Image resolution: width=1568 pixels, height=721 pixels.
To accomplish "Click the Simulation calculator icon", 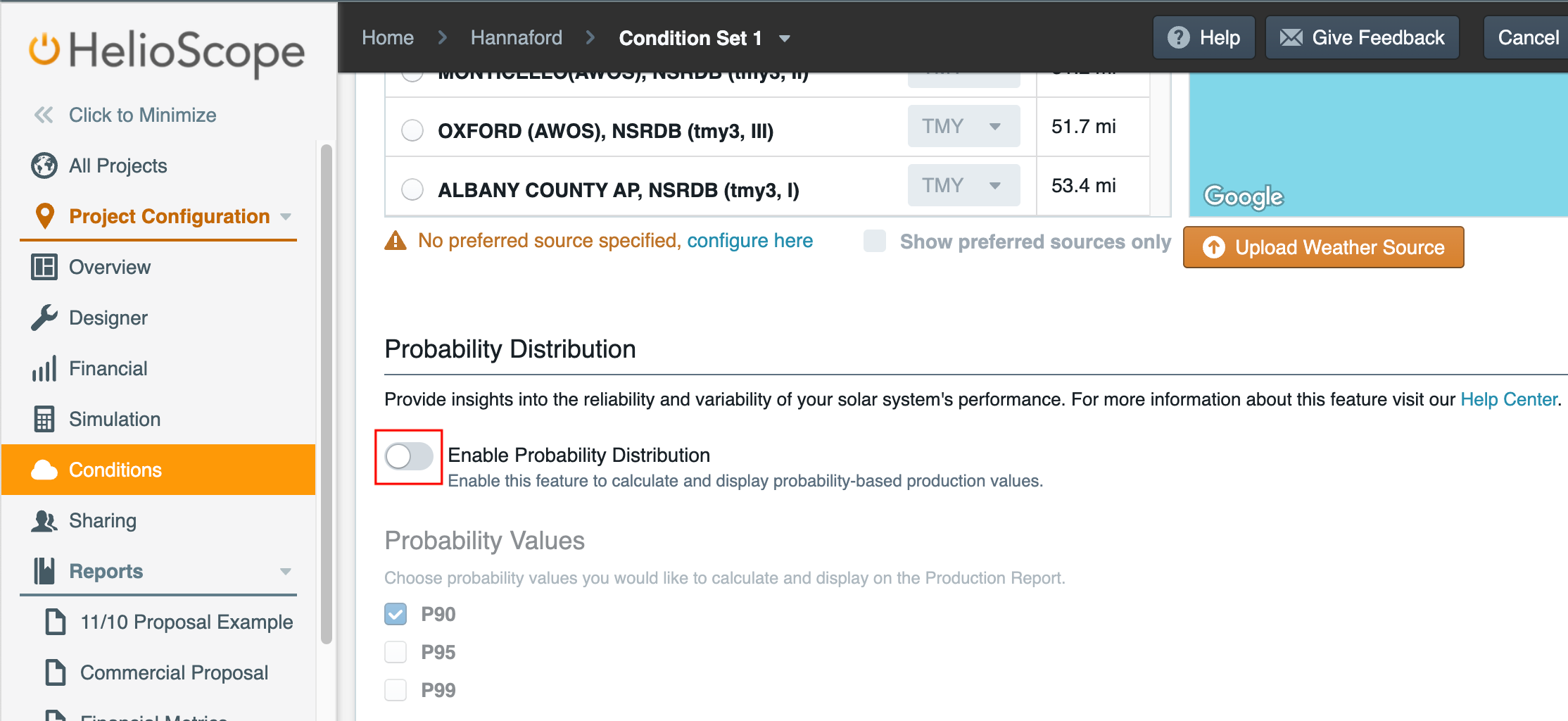I will [44, 419].
